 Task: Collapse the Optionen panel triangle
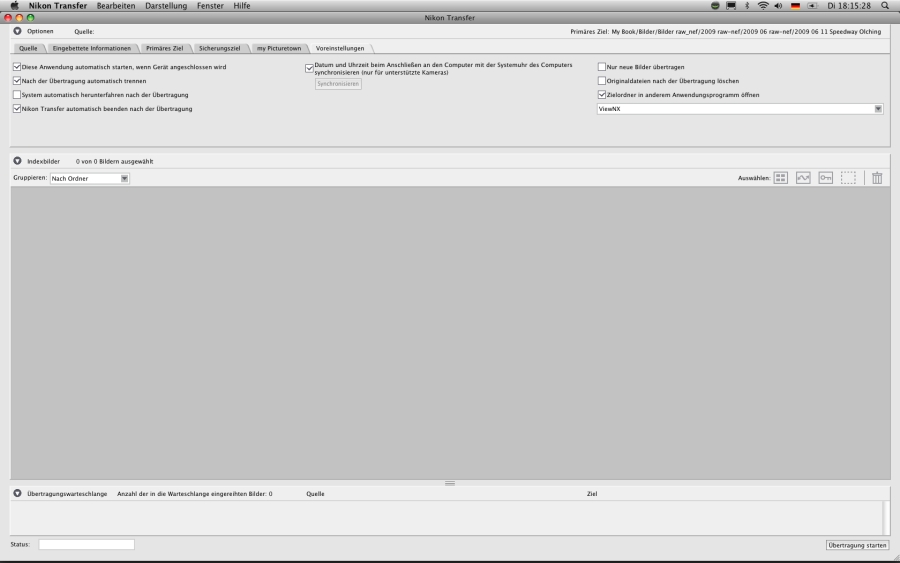pyautogui.click(x=17, y=31)
